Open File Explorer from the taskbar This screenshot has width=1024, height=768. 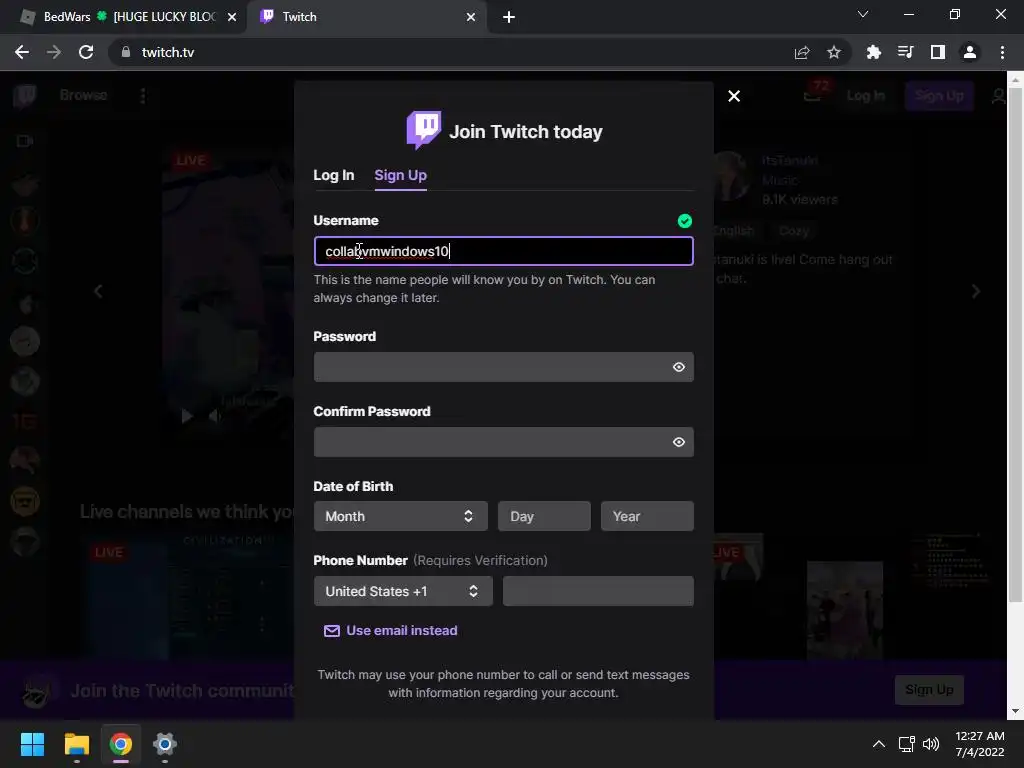pos(76,744)
